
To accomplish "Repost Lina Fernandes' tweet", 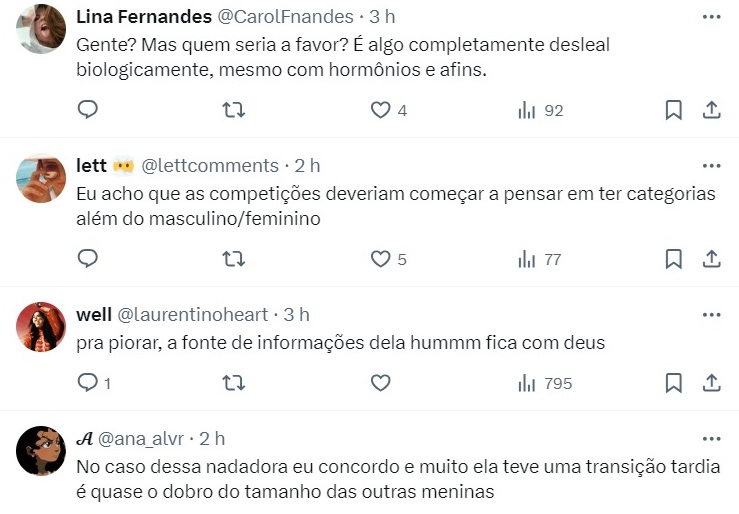I will tap(233, 110).
